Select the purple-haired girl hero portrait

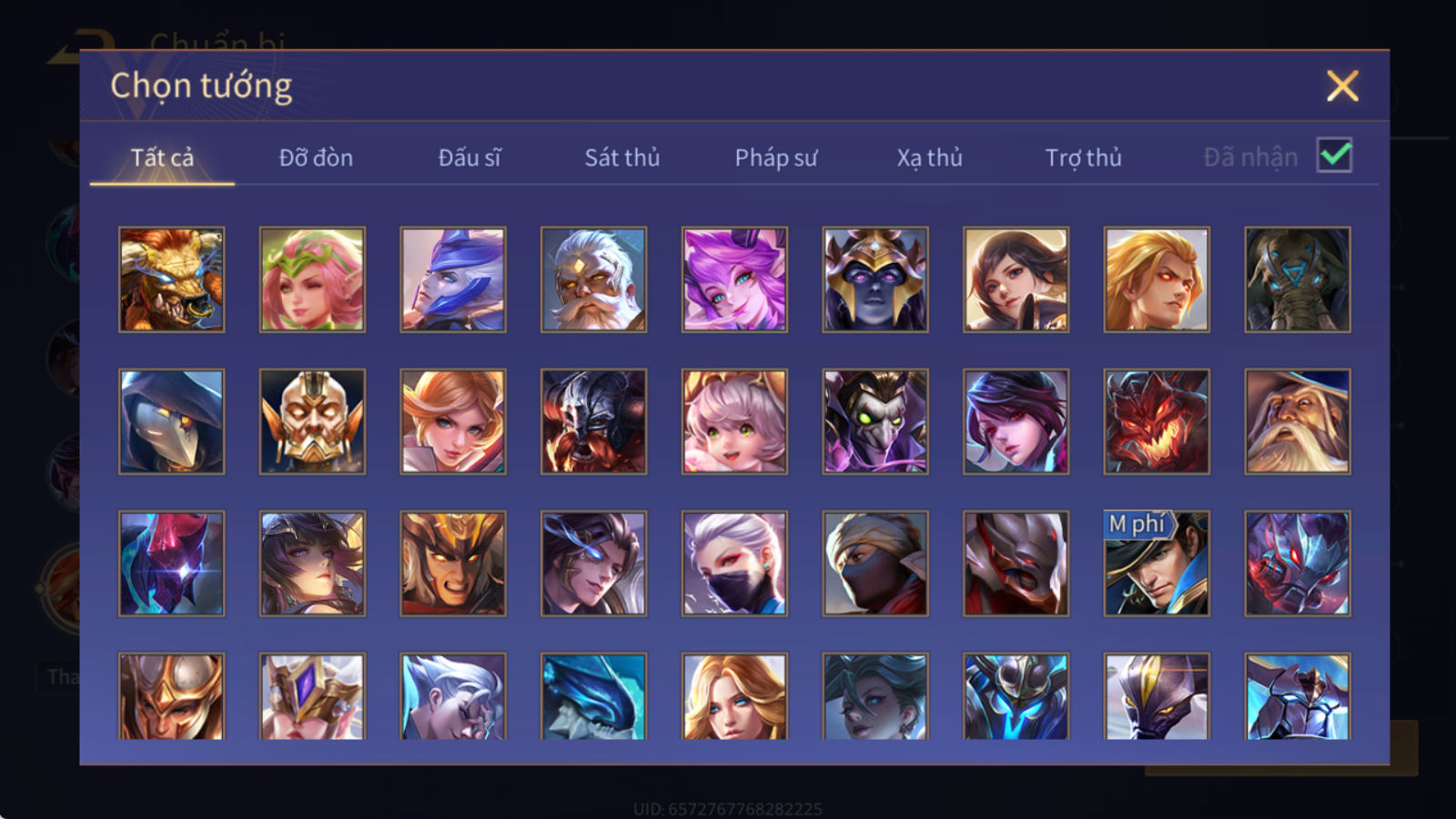pyautogui.click(x=734, y=279)
